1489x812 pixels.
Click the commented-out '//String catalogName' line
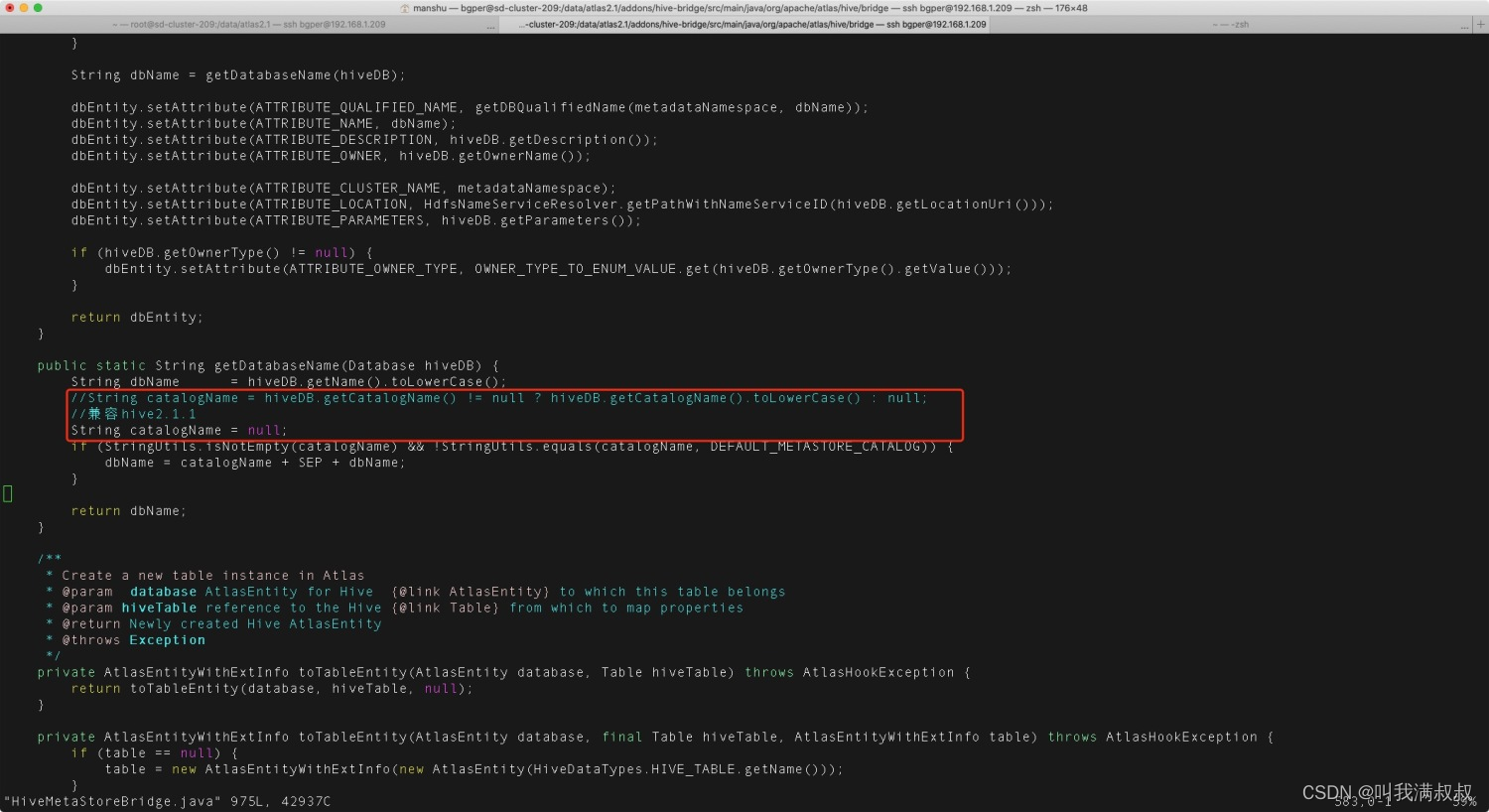point(499,398)
